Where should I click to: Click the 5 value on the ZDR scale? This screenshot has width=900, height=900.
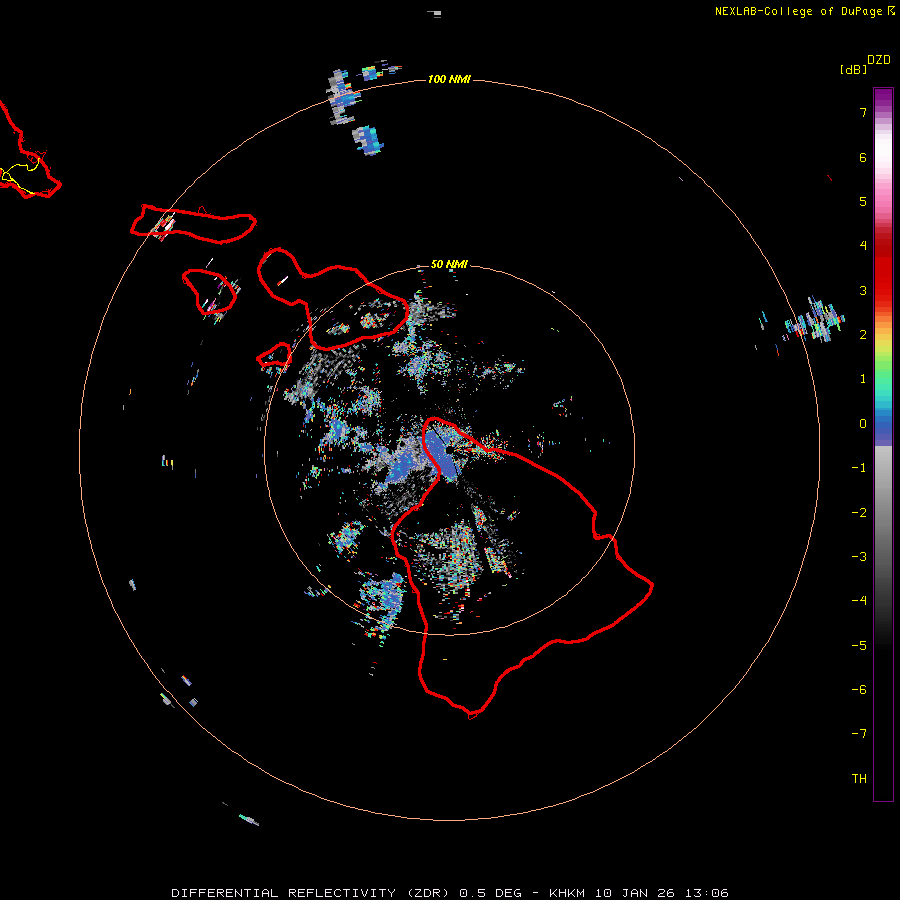(x=863, y=201)
